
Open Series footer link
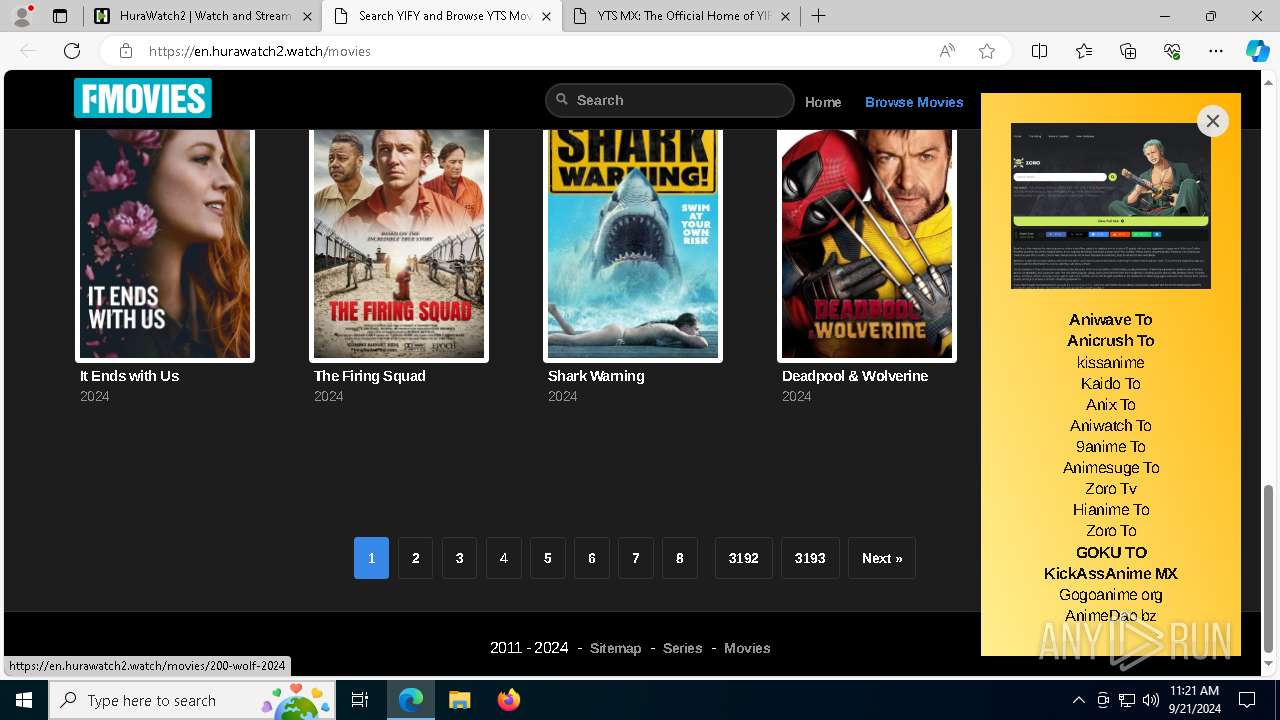pyautogui.click(x=683, y=648)
